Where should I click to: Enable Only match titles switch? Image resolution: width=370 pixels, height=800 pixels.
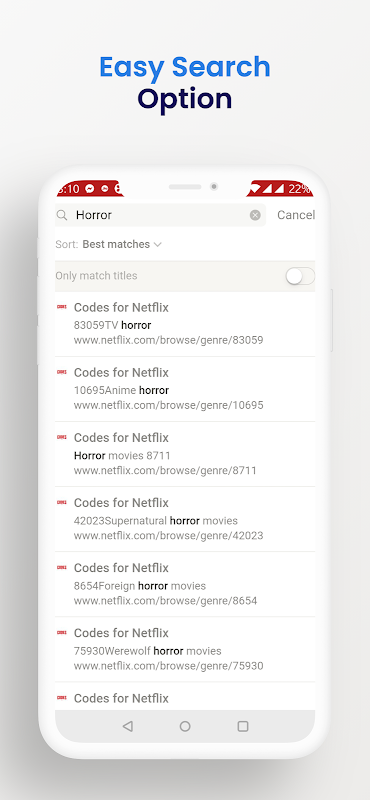[300, 276]
